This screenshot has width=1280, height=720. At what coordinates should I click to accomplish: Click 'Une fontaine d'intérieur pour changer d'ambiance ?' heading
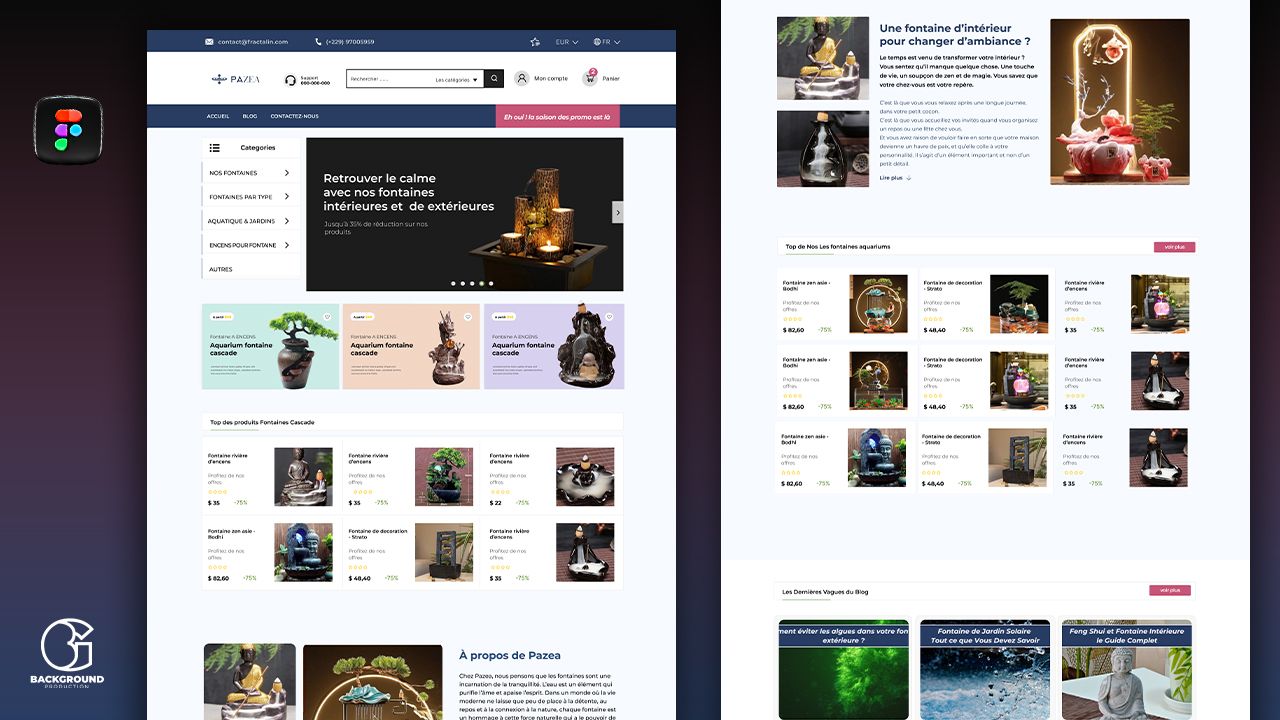(x=955, y=35)
